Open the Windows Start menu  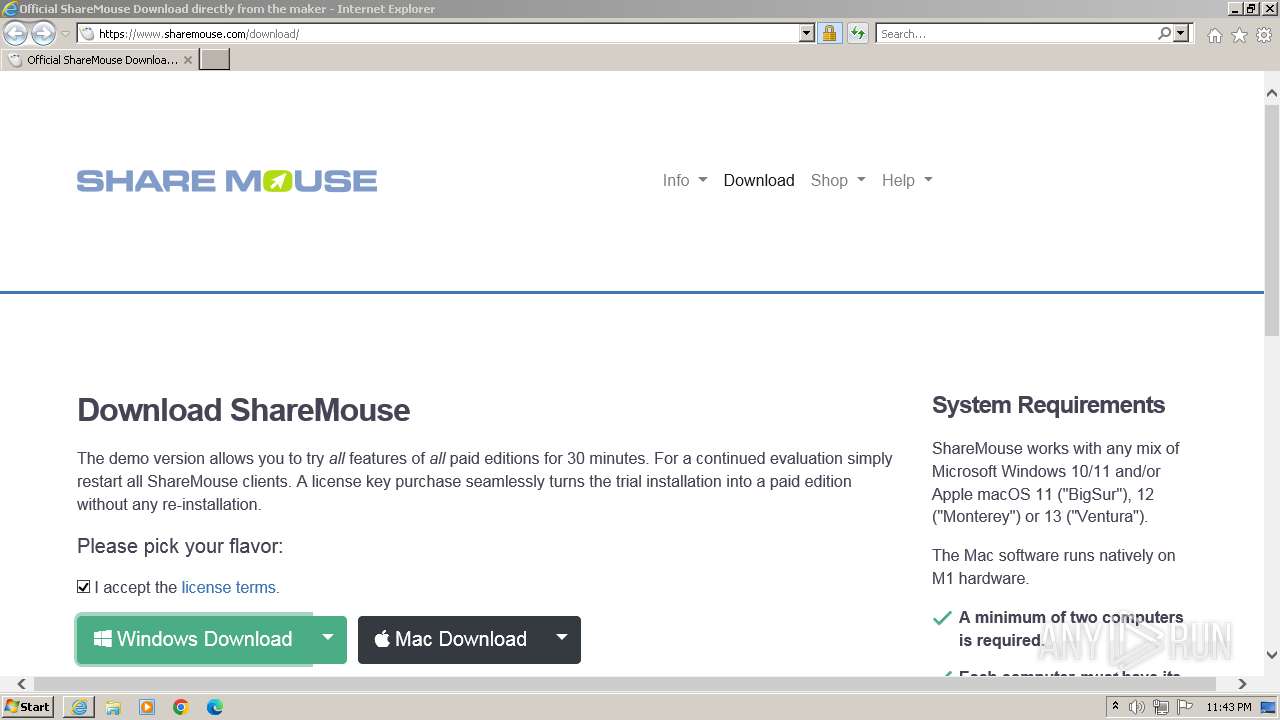27,707
